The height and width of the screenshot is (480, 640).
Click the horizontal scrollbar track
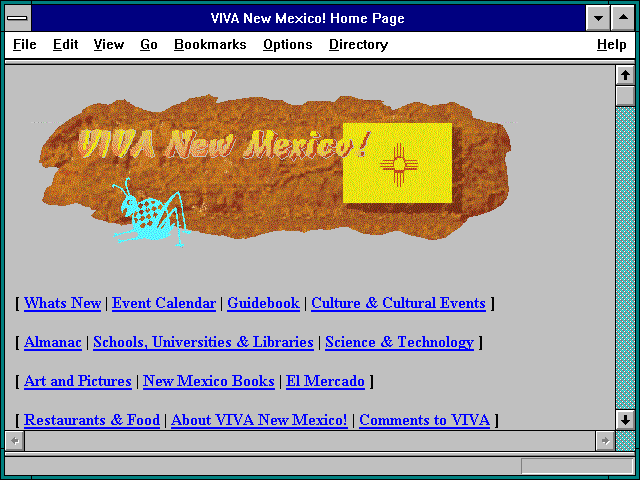(310, 441)
